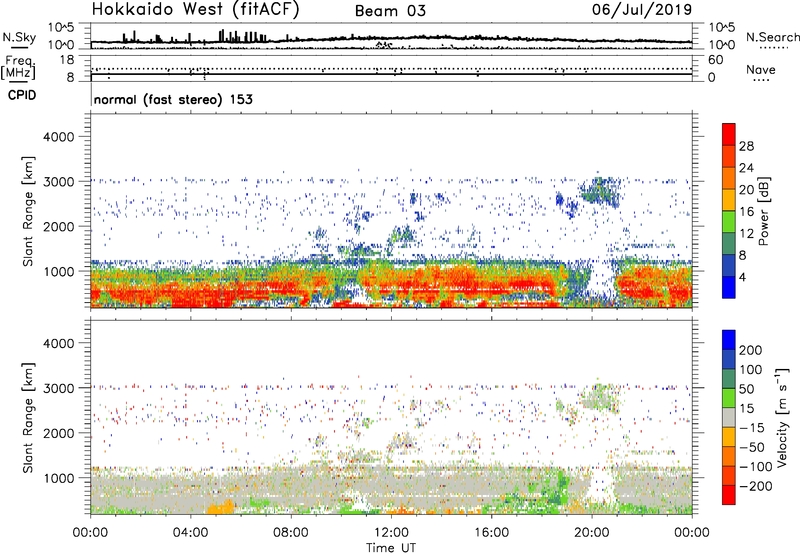Select the 'Beam 03' header label

[390, 11]
